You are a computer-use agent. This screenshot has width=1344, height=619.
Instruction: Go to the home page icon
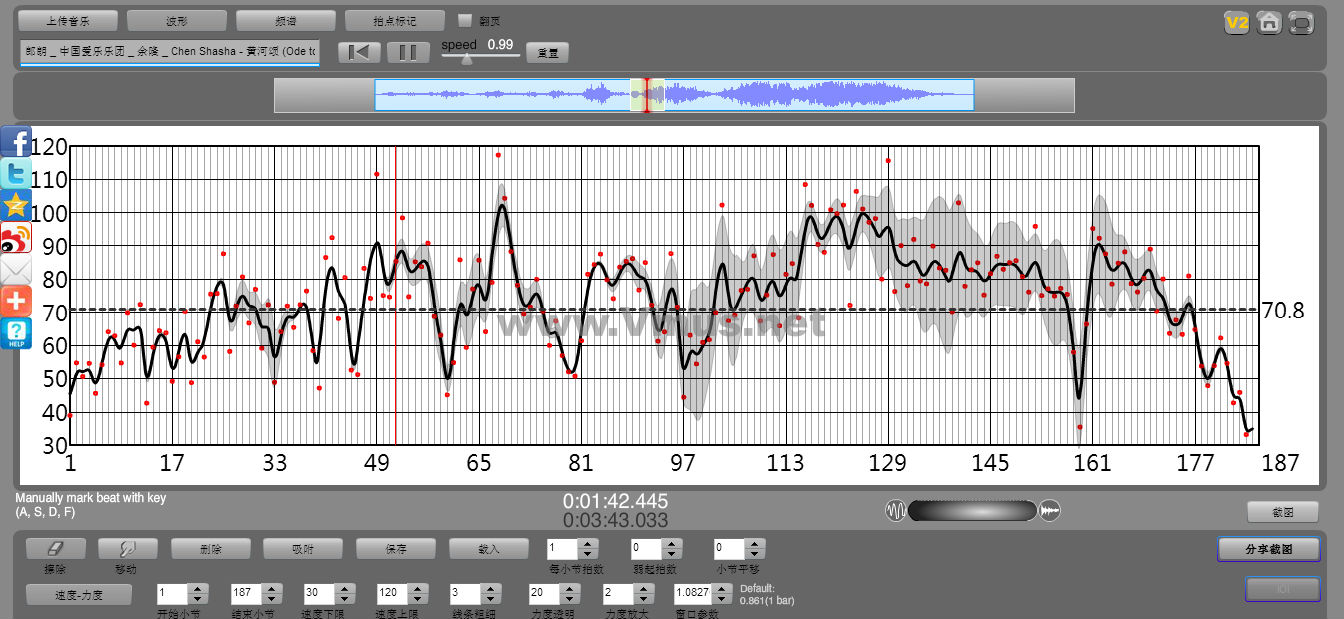[1269, 22]
